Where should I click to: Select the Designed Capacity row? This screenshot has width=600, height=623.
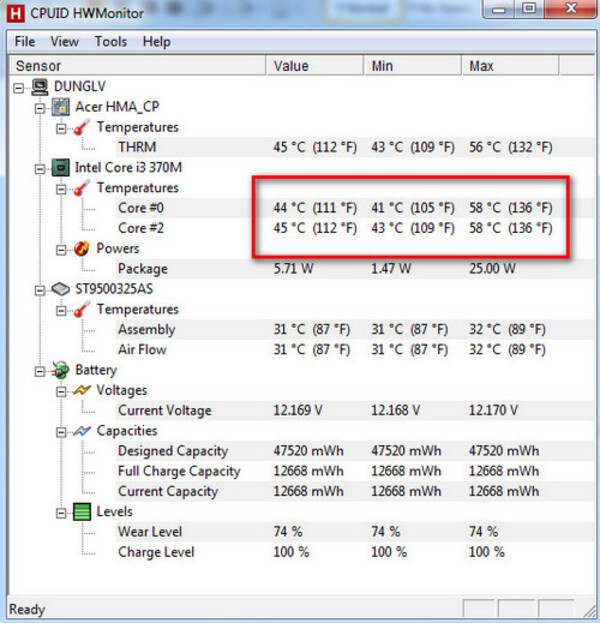(354, 451)
